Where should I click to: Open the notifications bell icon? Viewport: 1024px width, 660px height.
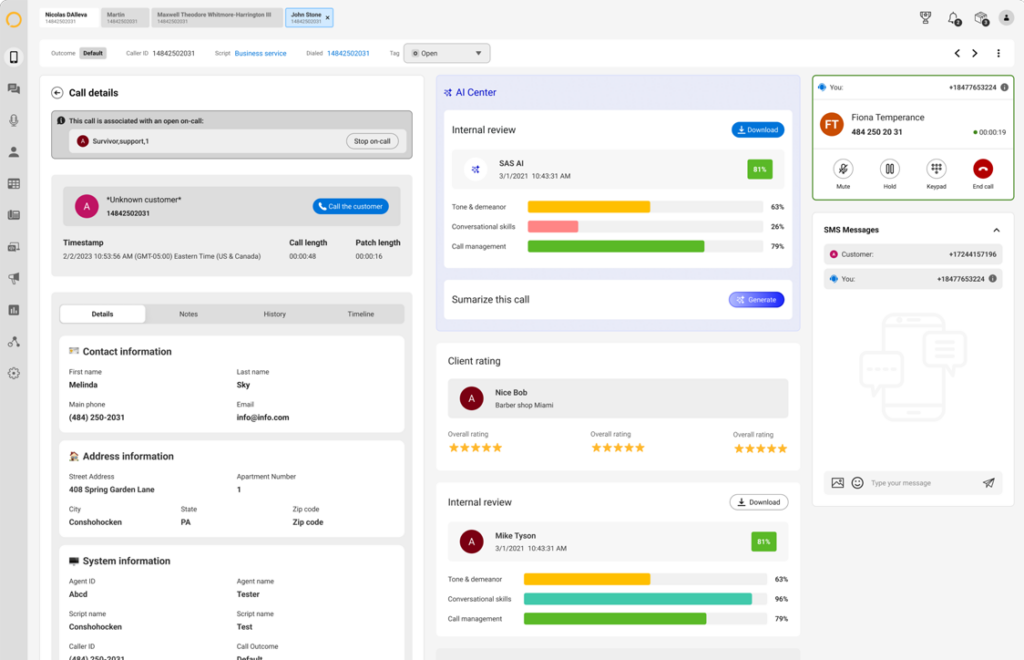click(x=953, y=18)
